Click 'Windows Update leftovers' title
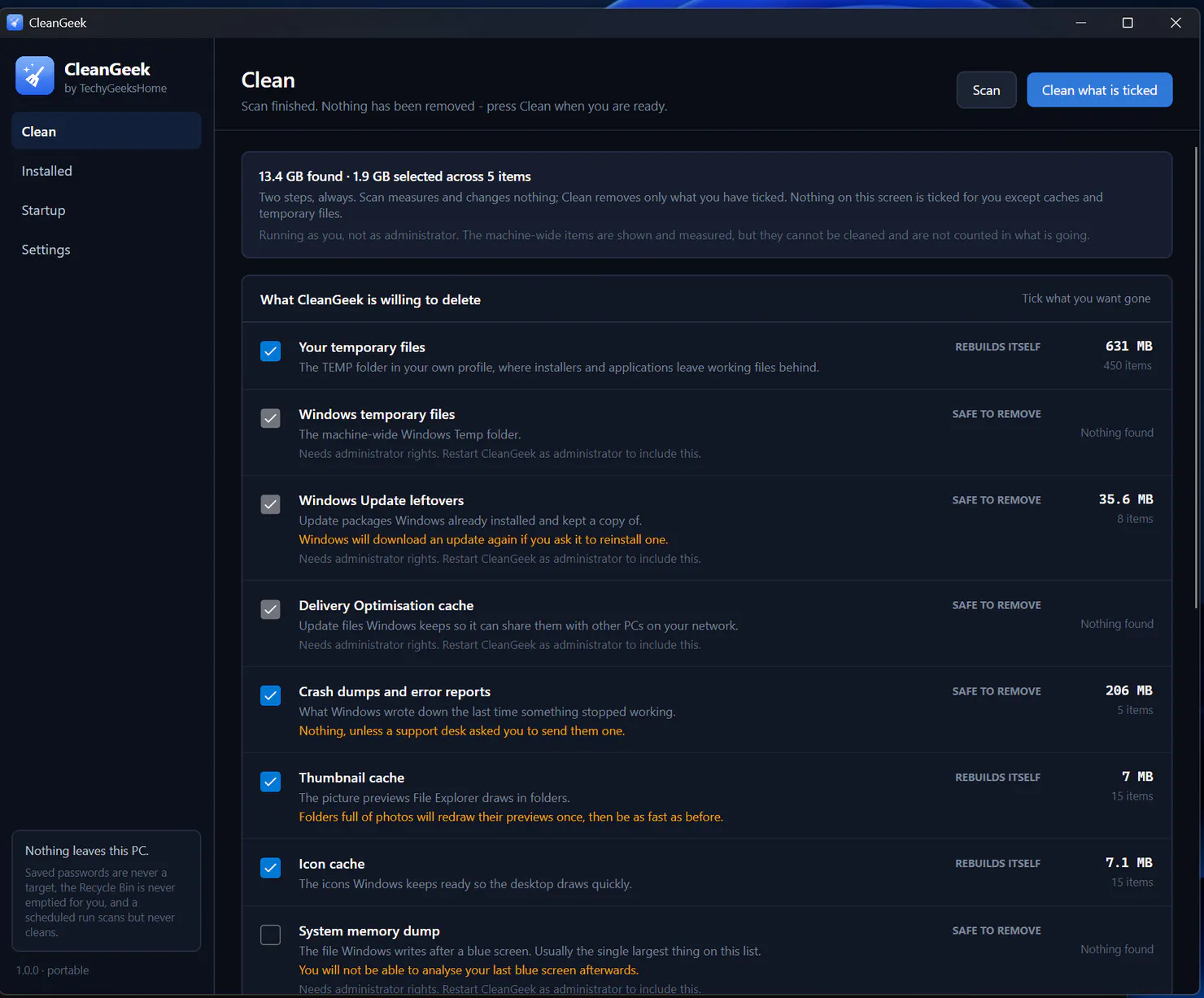The image size is (1204, 998). [x=382, y=500]
